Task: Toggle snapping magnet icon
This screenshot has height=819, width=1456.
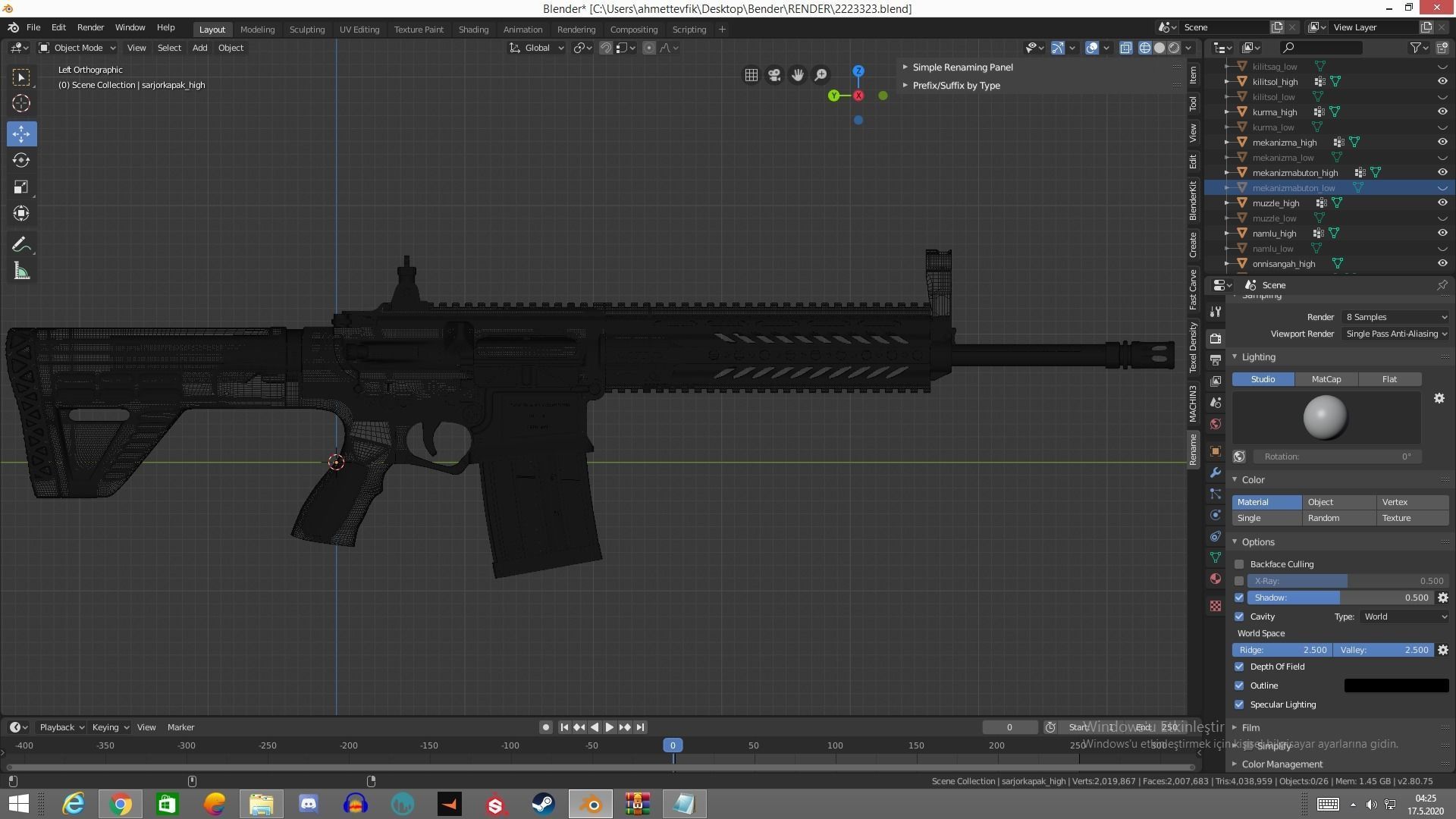Action: [606, 48]
